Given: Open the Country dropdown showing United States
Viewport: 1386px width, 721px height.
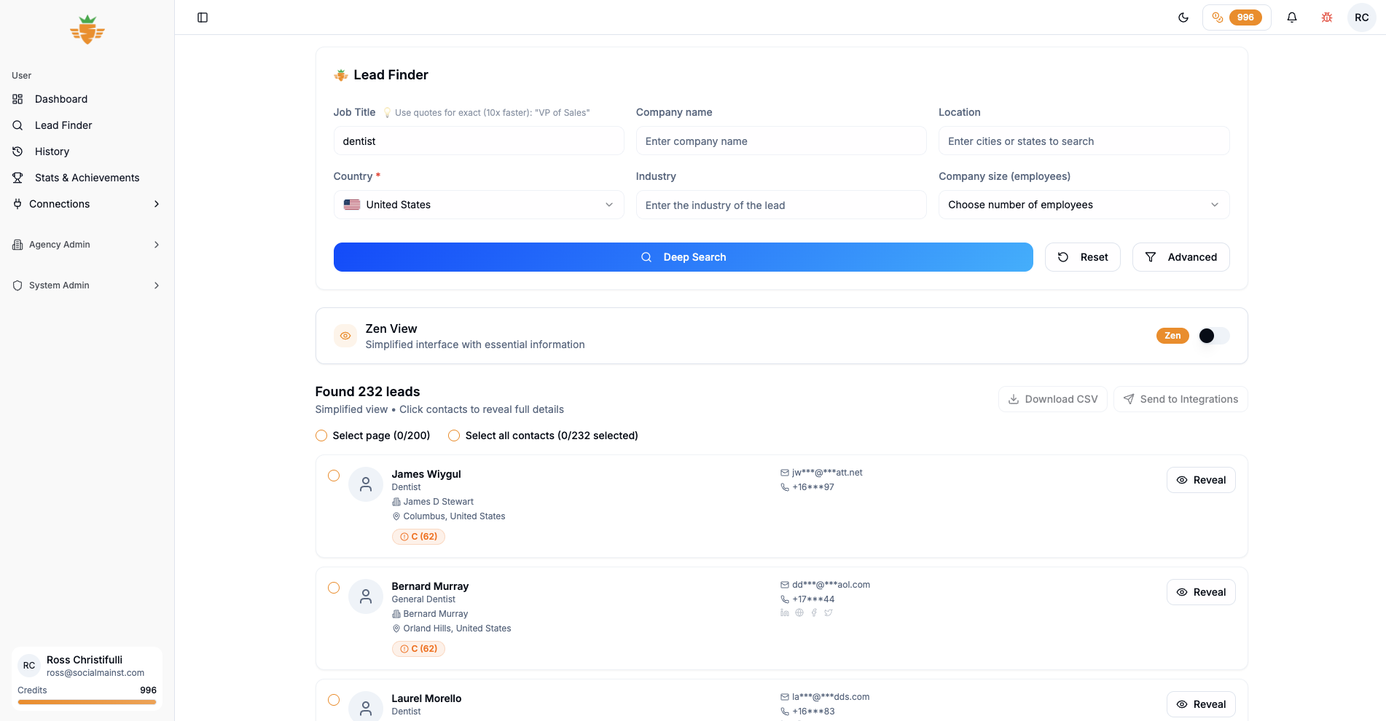Looking at the screenshot, I should click(x=478, y=204).
